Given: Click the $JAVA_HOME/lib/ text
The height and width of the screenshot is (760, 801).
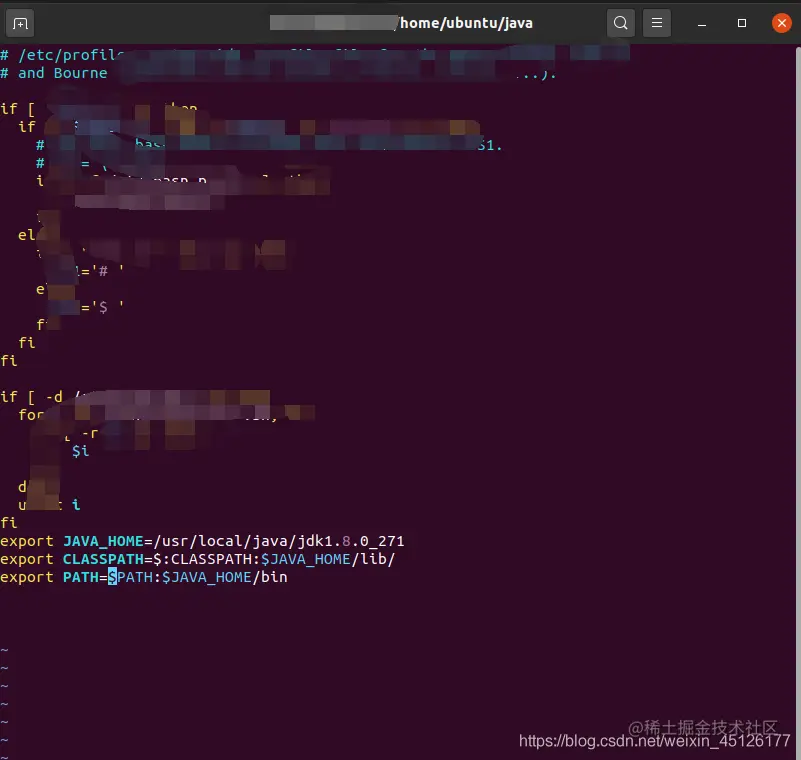Looking at the screenshot, I should (328, 559).
